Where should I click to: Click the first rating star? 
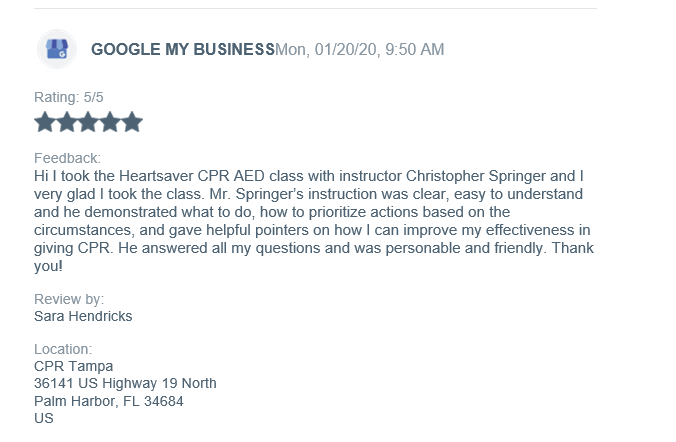pyautogui.click(x=45, y=122)
